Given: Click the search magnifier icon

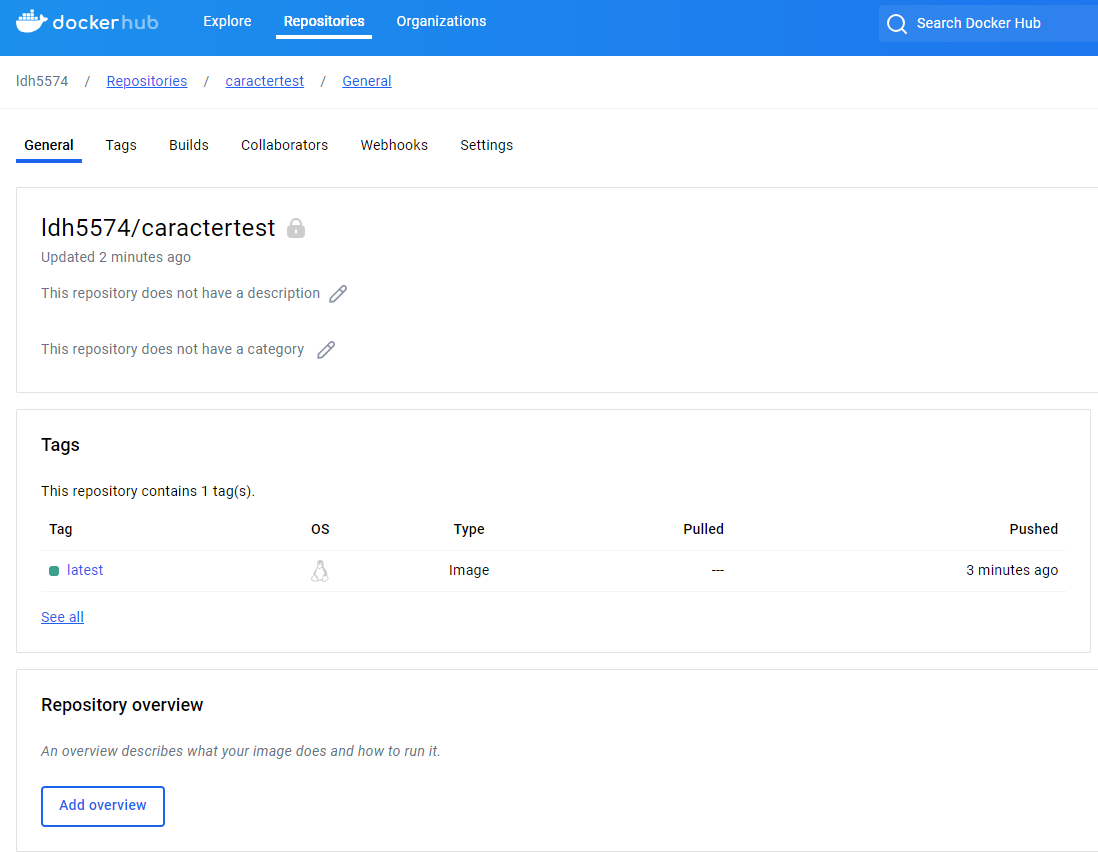Looking at the screenshot, I should [x=896, y=24].
